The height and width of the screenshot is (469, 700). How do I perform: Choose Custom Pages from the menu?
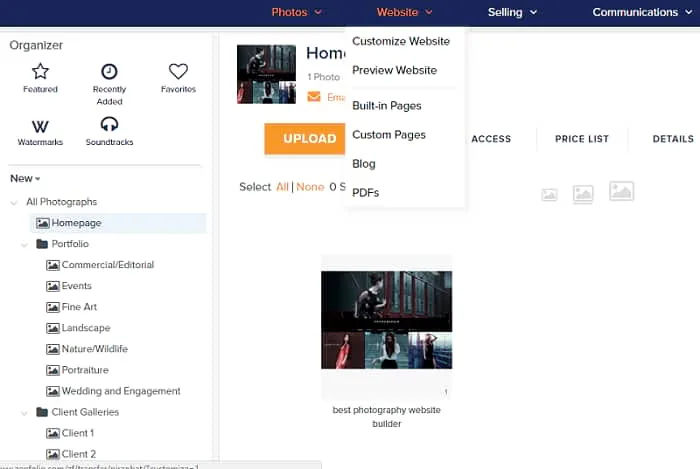(x=389, y=135)
